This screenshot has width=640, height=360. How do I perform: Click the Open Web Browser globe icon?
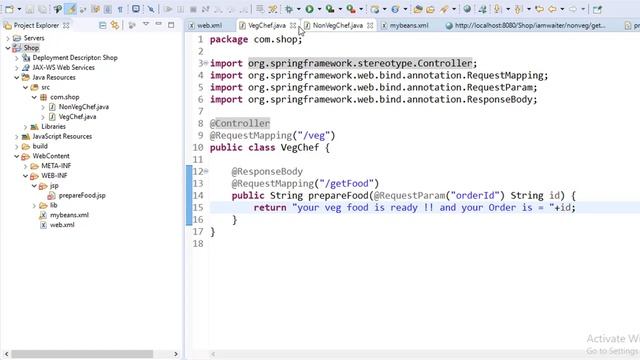click(x=467, y=9)
